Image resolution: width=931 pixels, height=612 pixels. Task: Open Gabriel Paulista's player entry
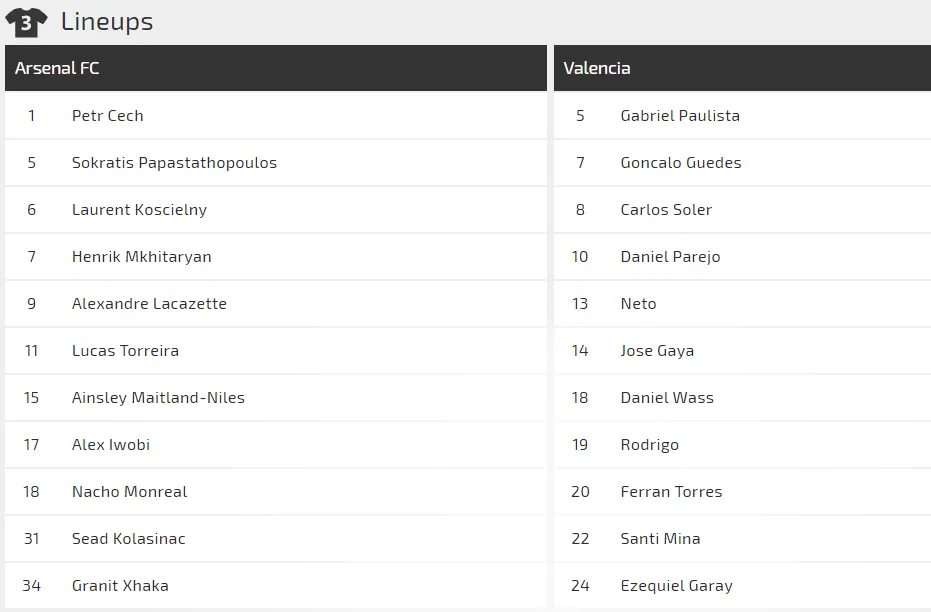coord(680,116)
